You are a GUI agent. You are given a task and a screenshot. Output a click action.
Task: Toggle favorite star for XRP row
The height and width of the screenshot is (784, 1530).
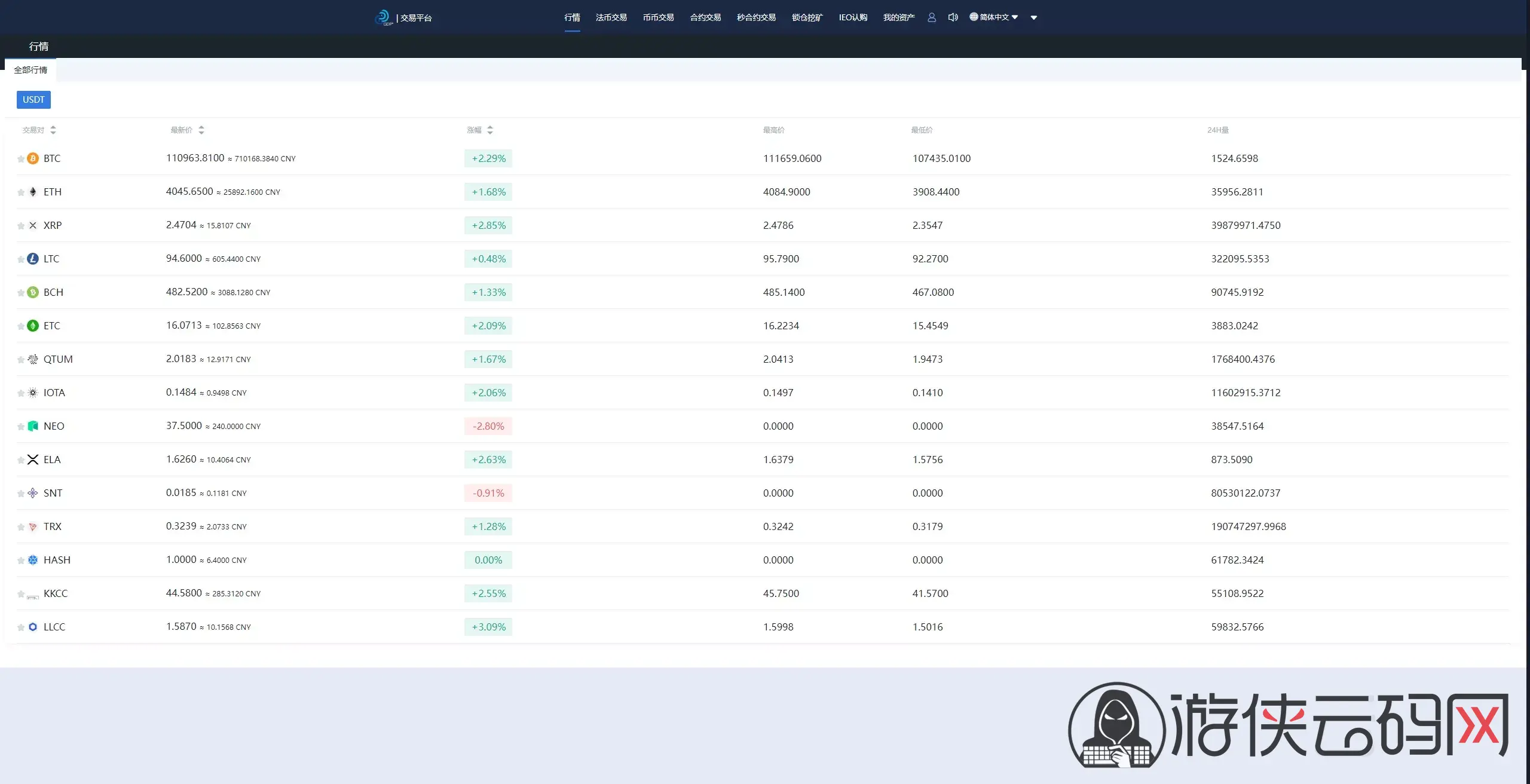[21, 226]
